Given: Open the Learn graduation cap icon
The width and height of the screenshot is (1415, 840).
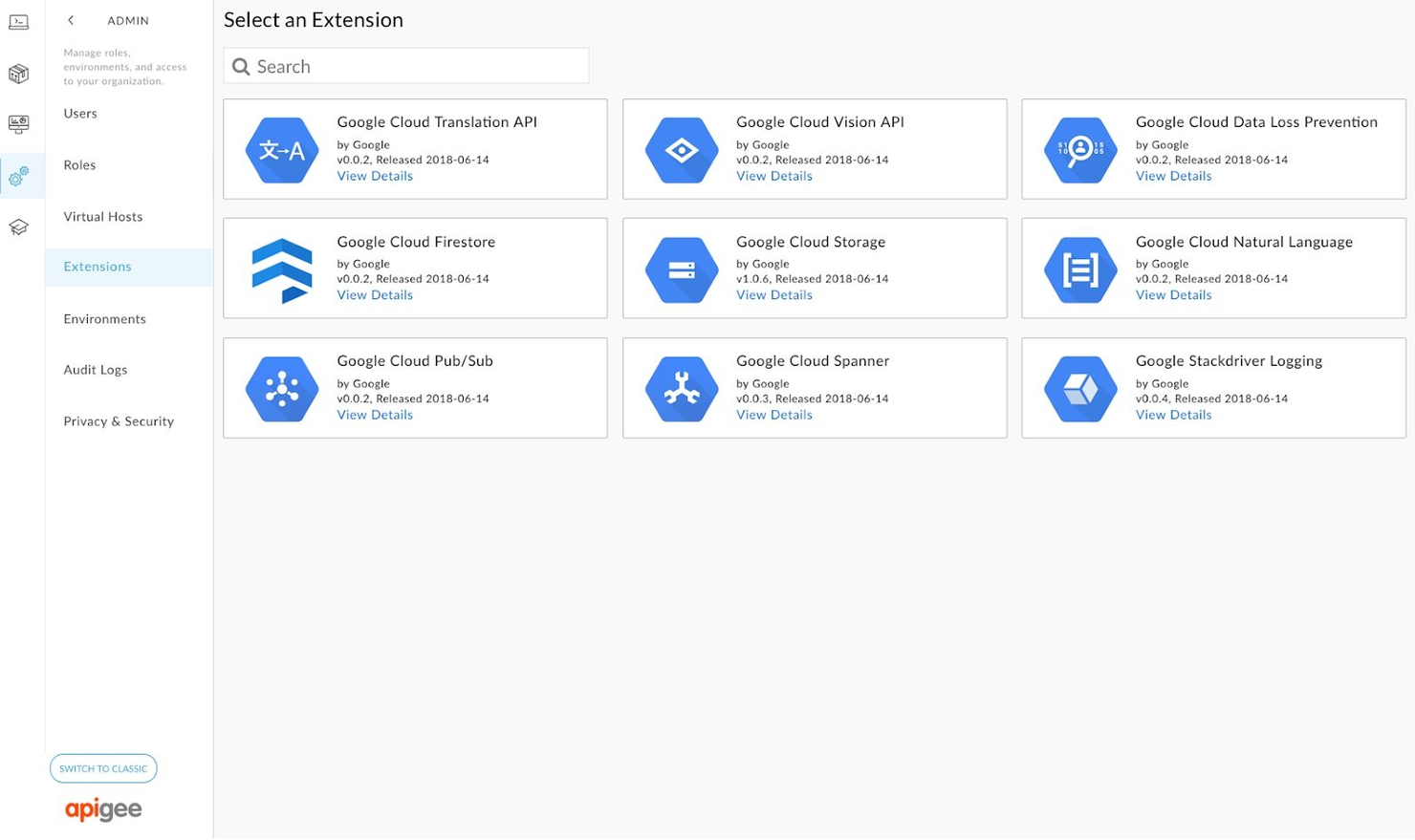Looking at the screenshot, I should point(19,227).
